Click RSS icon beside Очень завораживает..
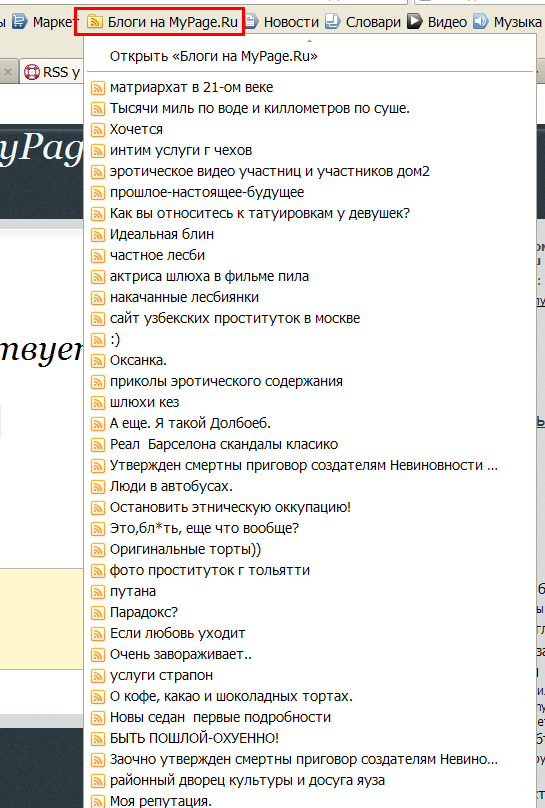 pyautogui.click(x=98, y=655)
